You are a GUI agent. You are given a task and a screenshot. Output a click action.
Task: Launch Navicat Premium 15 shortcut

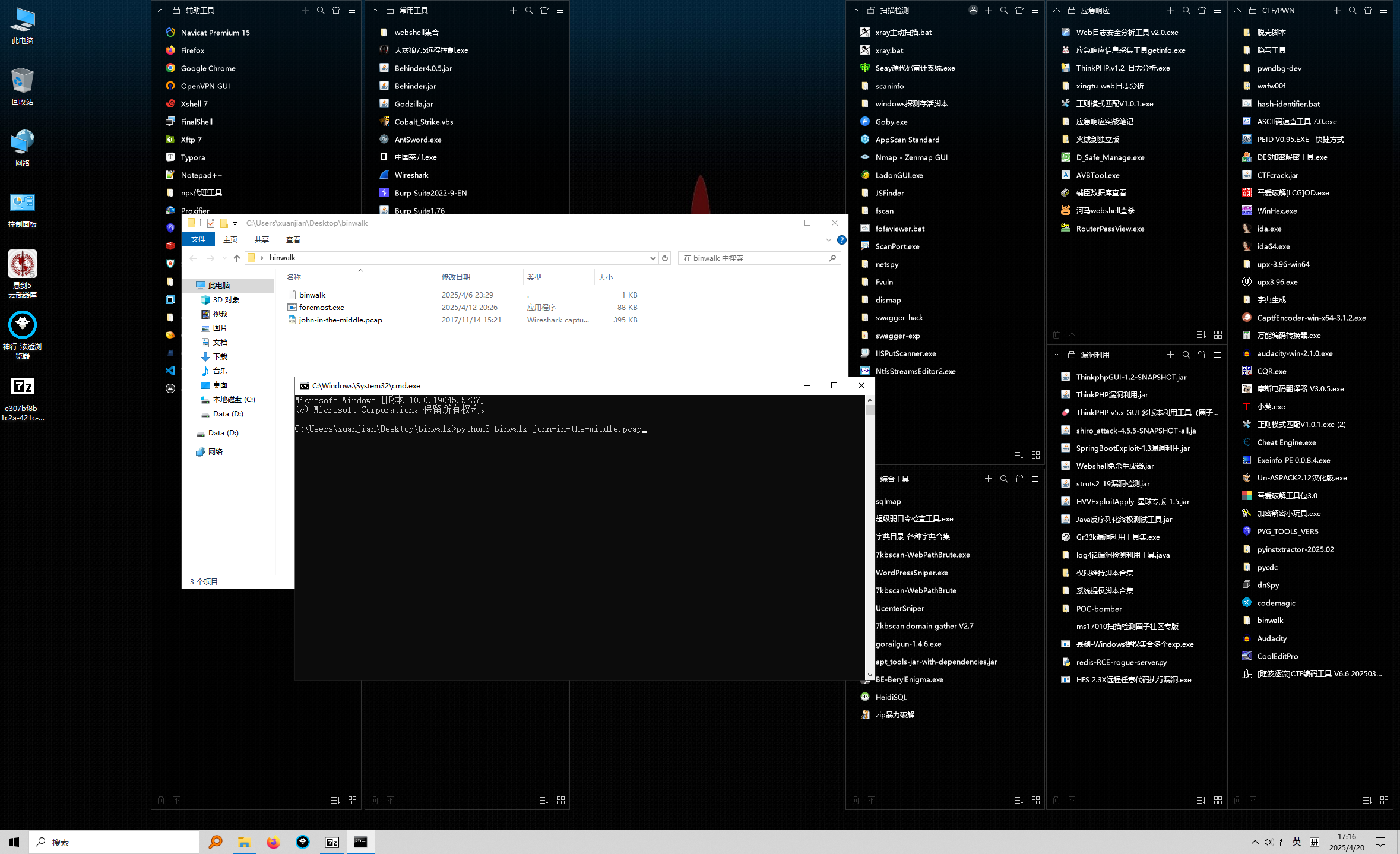(x=215, y=33)
